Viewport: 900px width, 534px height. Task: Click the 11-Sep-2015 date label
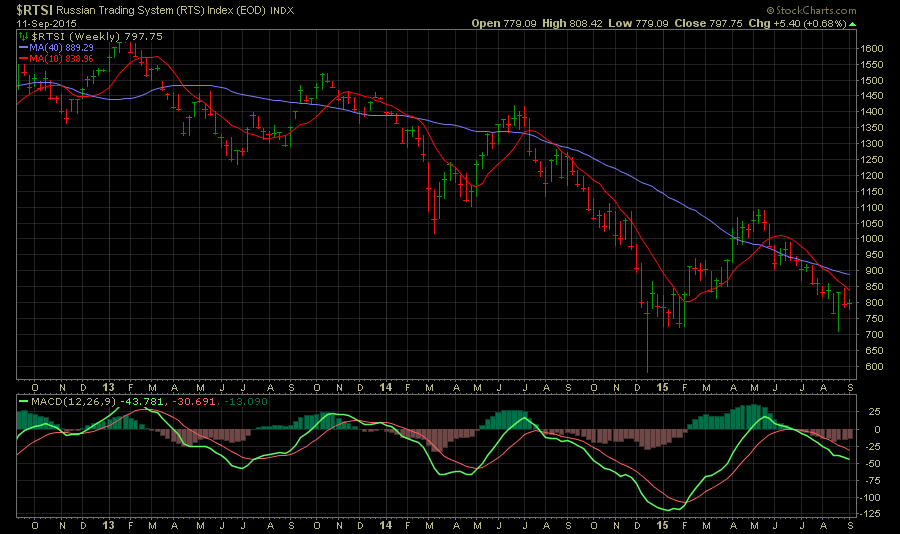click(x=44, y=24)
